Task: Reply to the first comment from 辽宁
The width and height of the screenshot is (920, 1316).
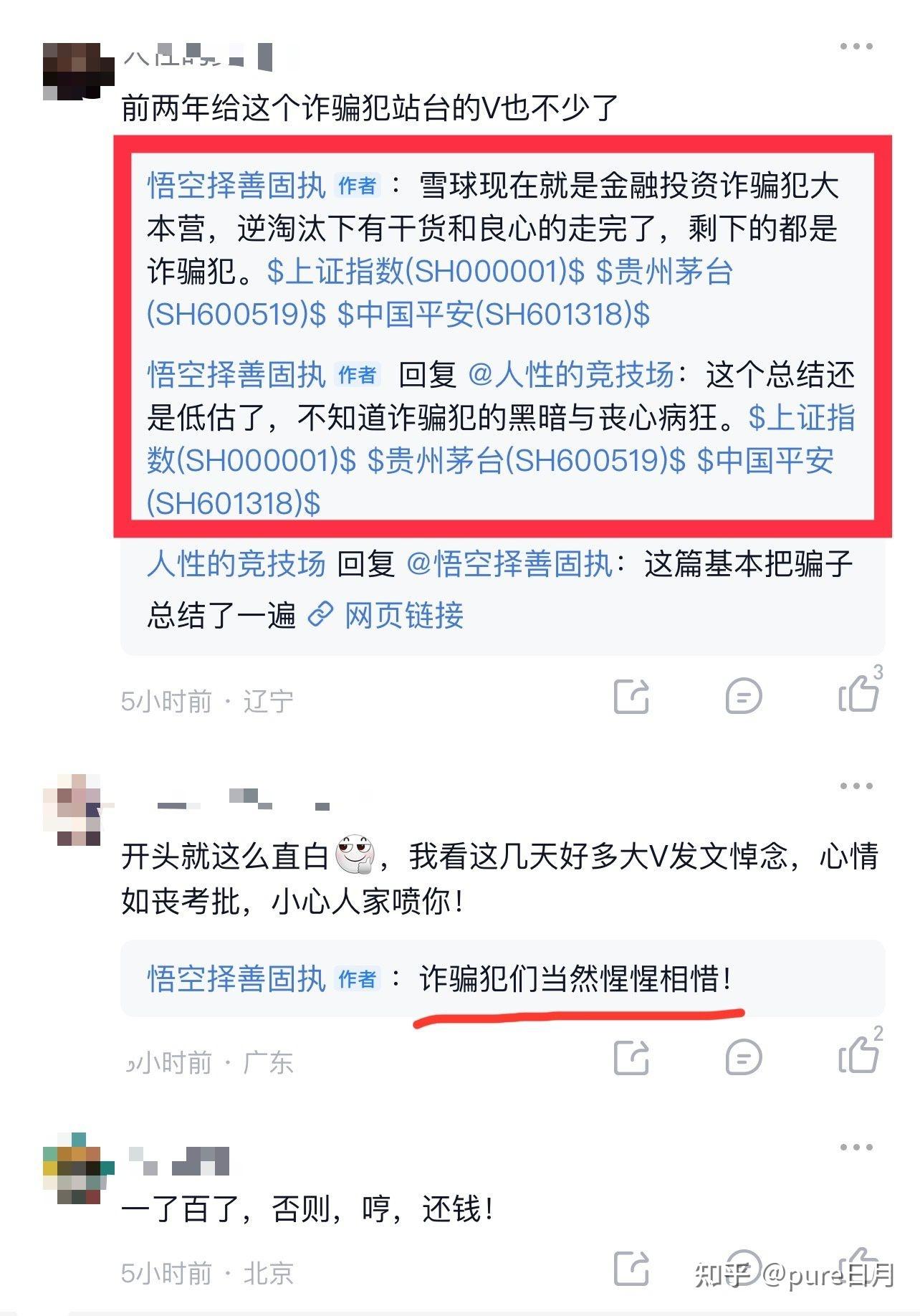Action: (x=744, y=696)
